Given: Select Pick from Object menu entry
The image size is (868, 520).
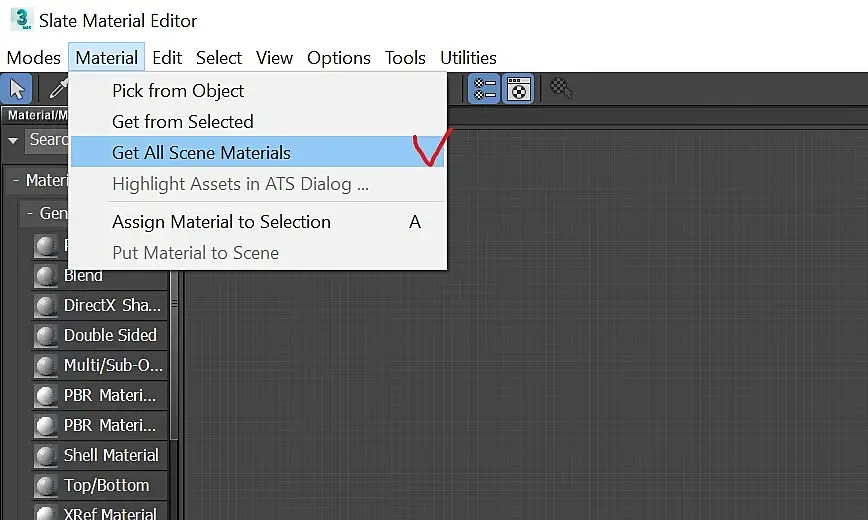Looking at the screenshot, I should [x=178, y=91].
